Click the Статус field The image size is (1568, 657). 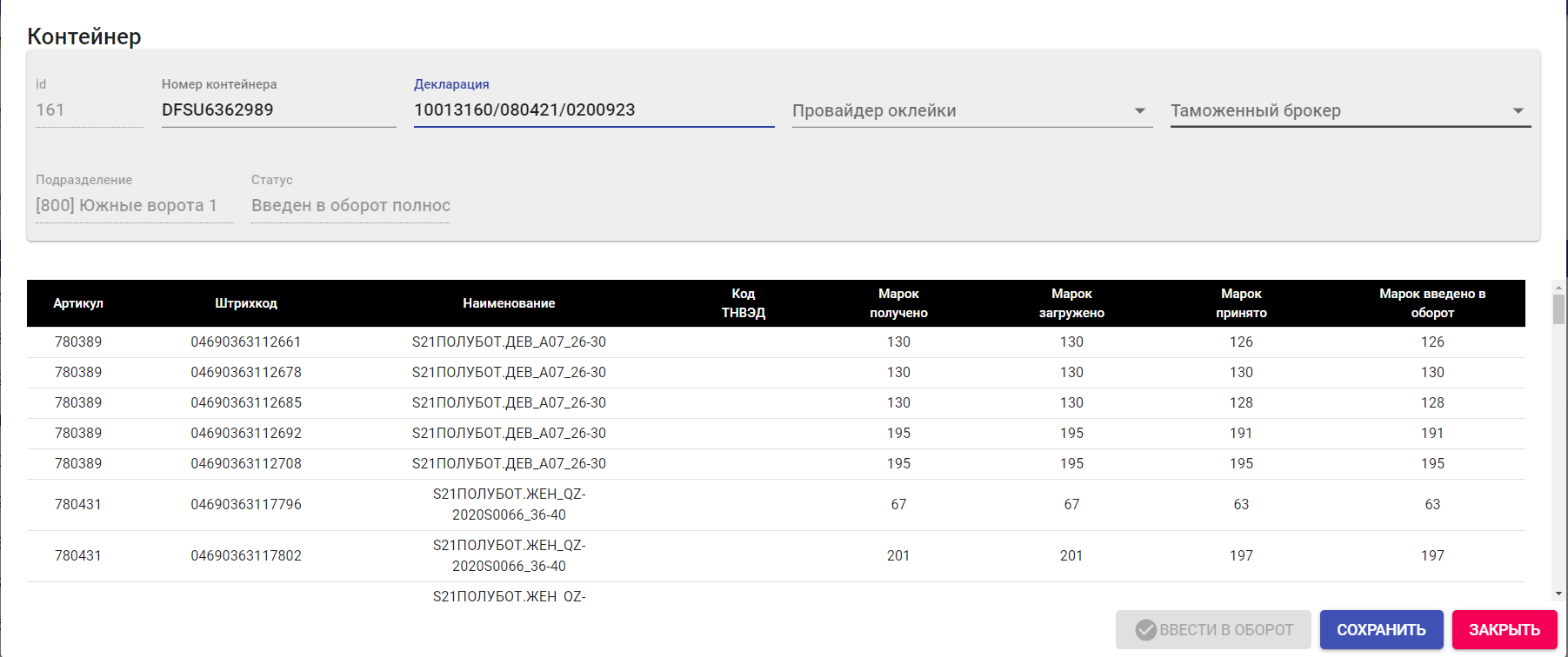pyautogui.click(x=350, y=206)
